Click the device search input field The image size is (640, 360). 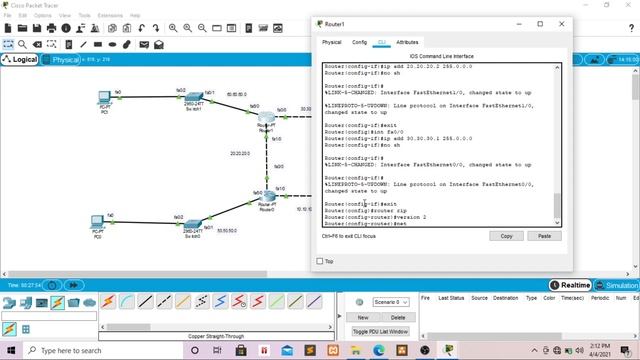pyautogui.click(x=49, y=316)
